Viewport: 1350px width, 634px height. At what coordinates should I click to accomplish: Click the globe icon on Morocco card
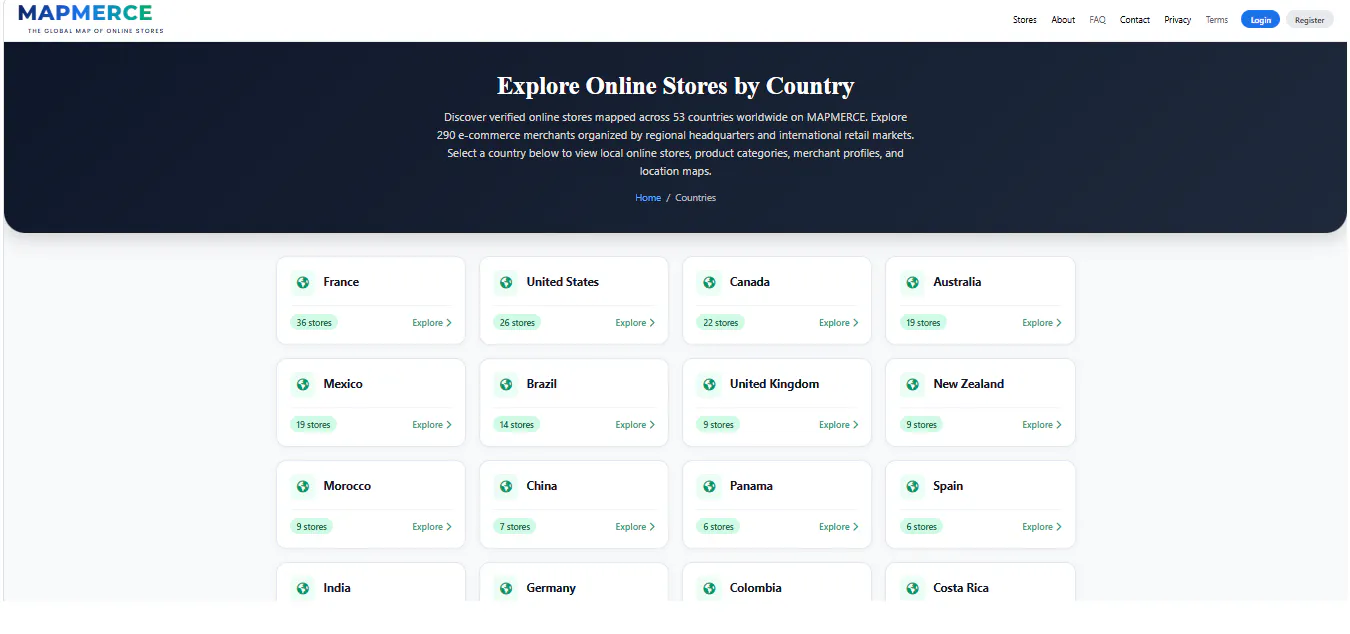tap(303, 486)
